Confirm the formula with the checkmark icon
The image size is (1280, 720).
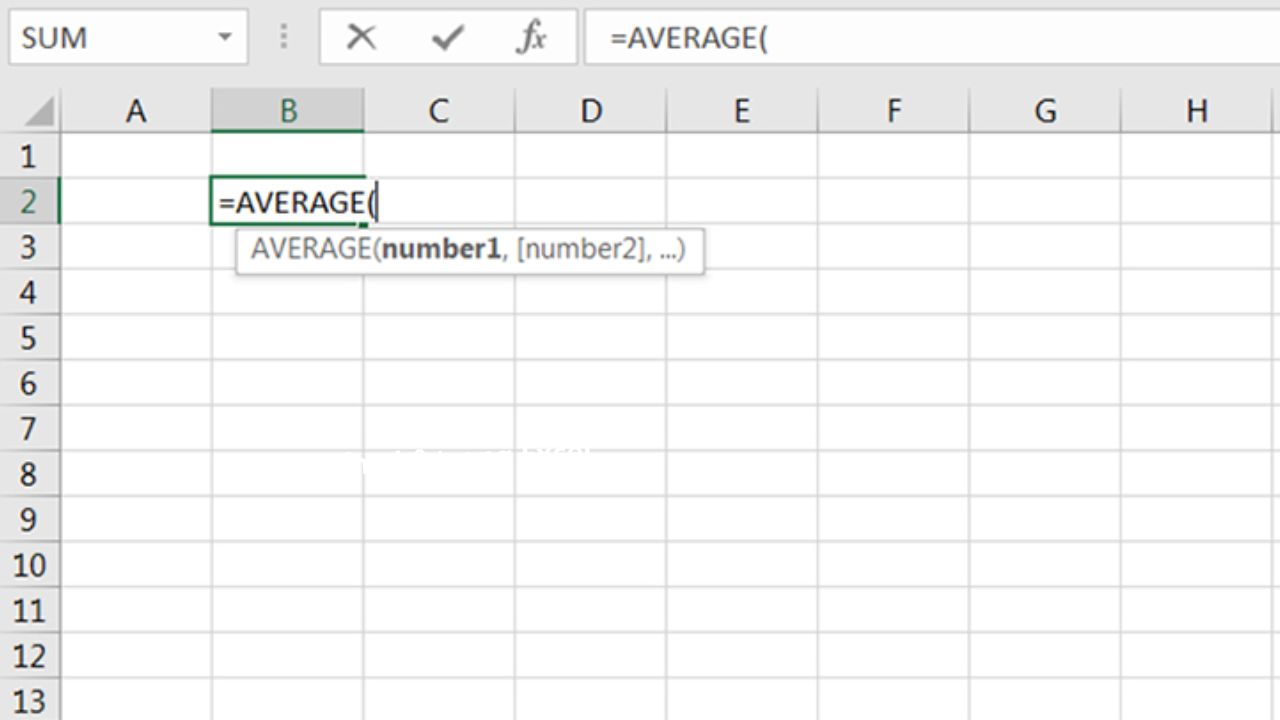[447, 38]
